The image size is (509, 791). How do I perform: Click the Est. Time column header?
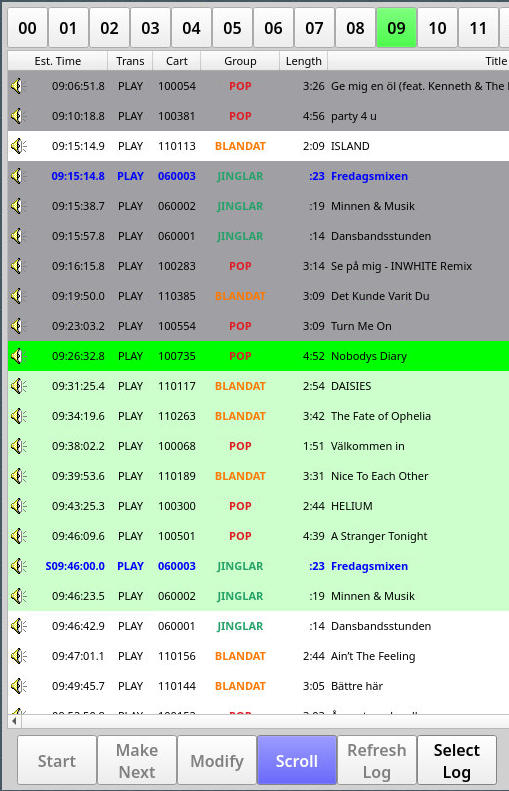pyautogui.click(x=58, y=61)
